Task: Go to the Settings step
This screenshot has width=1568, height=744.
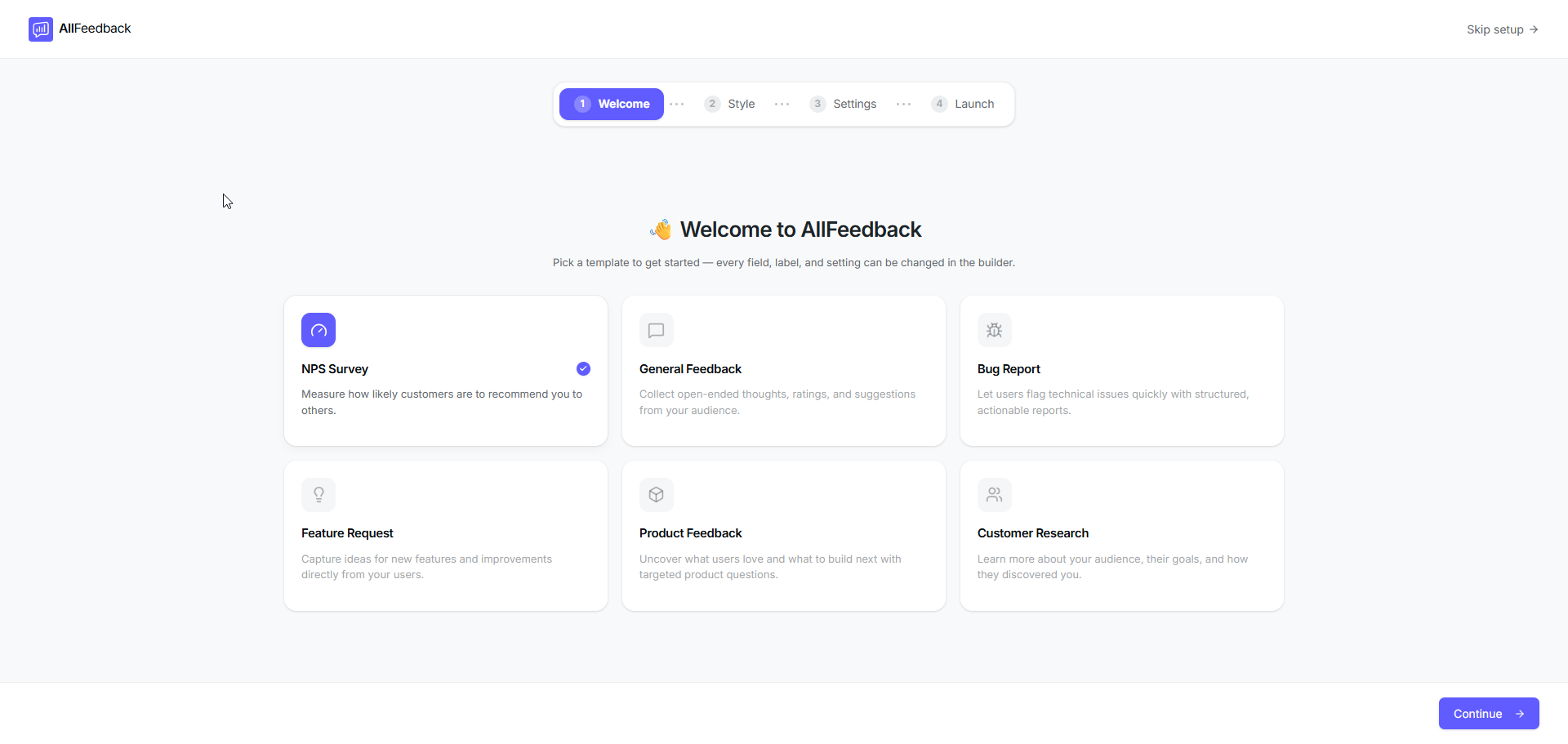Action: (843, 104)
